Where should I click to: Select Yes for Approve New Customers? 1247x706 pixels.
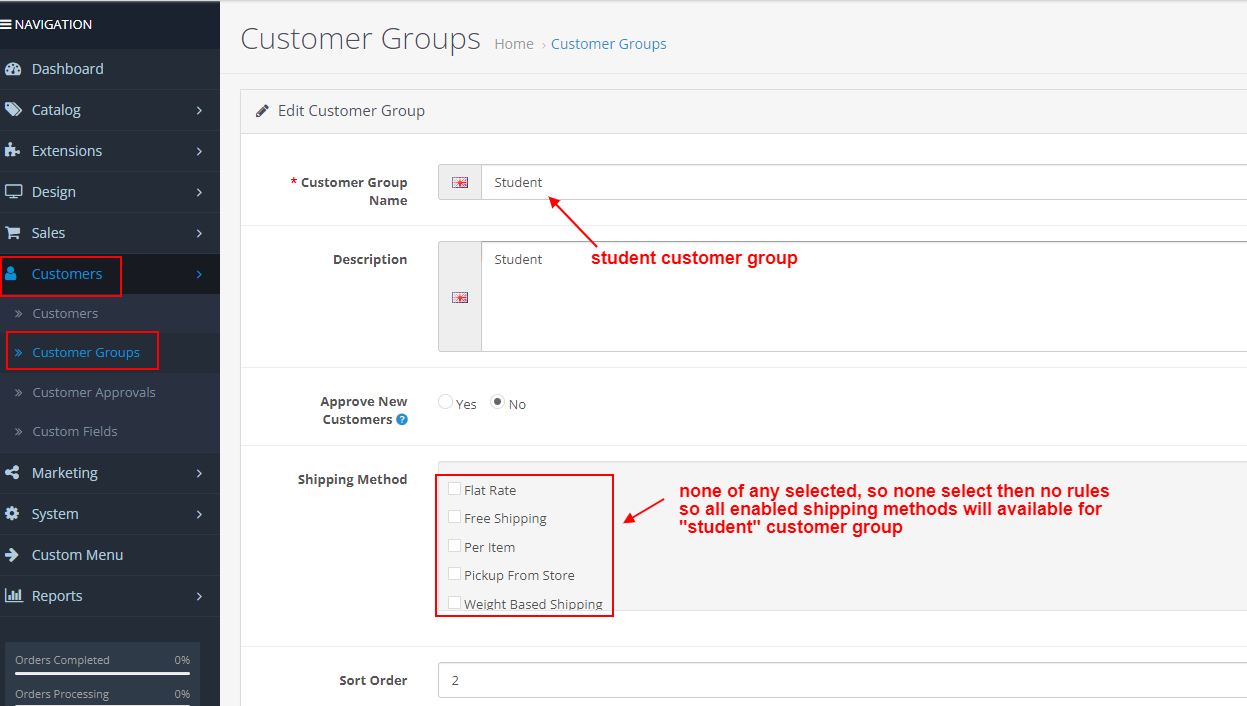(446, 401)
